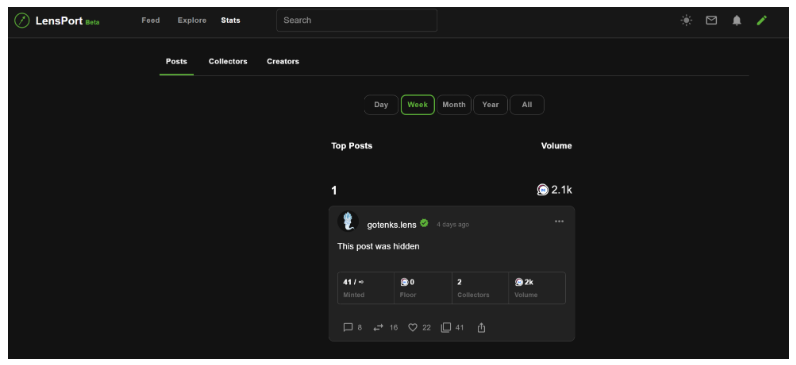Click the mirror icon showing 16
796x365 pixels.
[x=378, y=327]
